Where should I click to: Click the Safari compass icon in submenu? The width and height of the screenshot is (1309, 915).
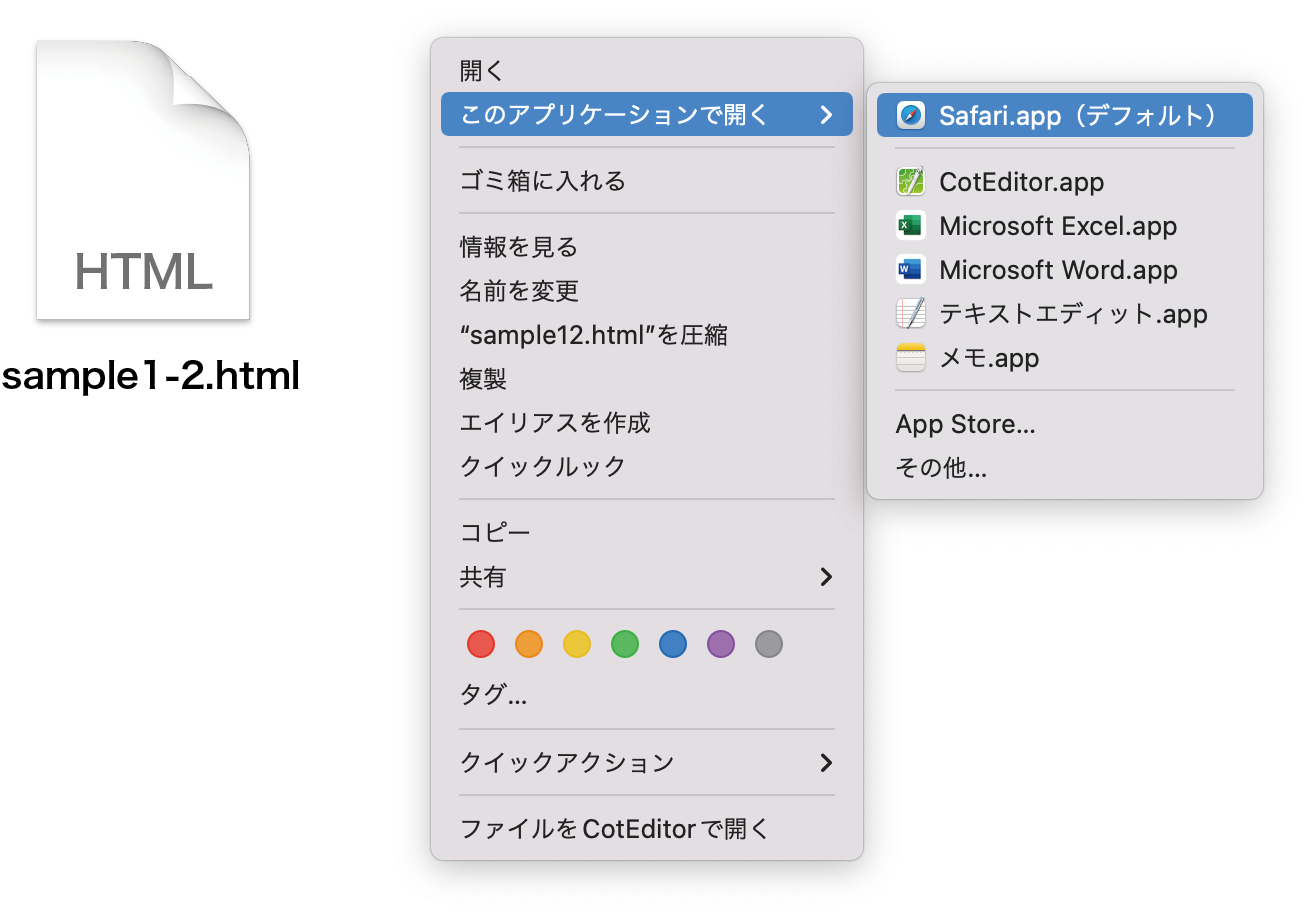point(911,115)
